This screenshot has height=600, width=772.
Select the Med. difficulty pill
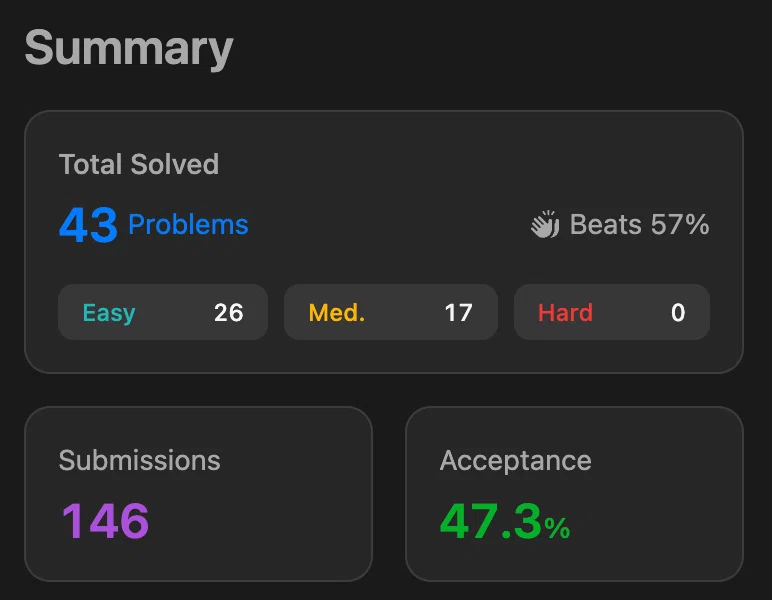coord(390,312)
